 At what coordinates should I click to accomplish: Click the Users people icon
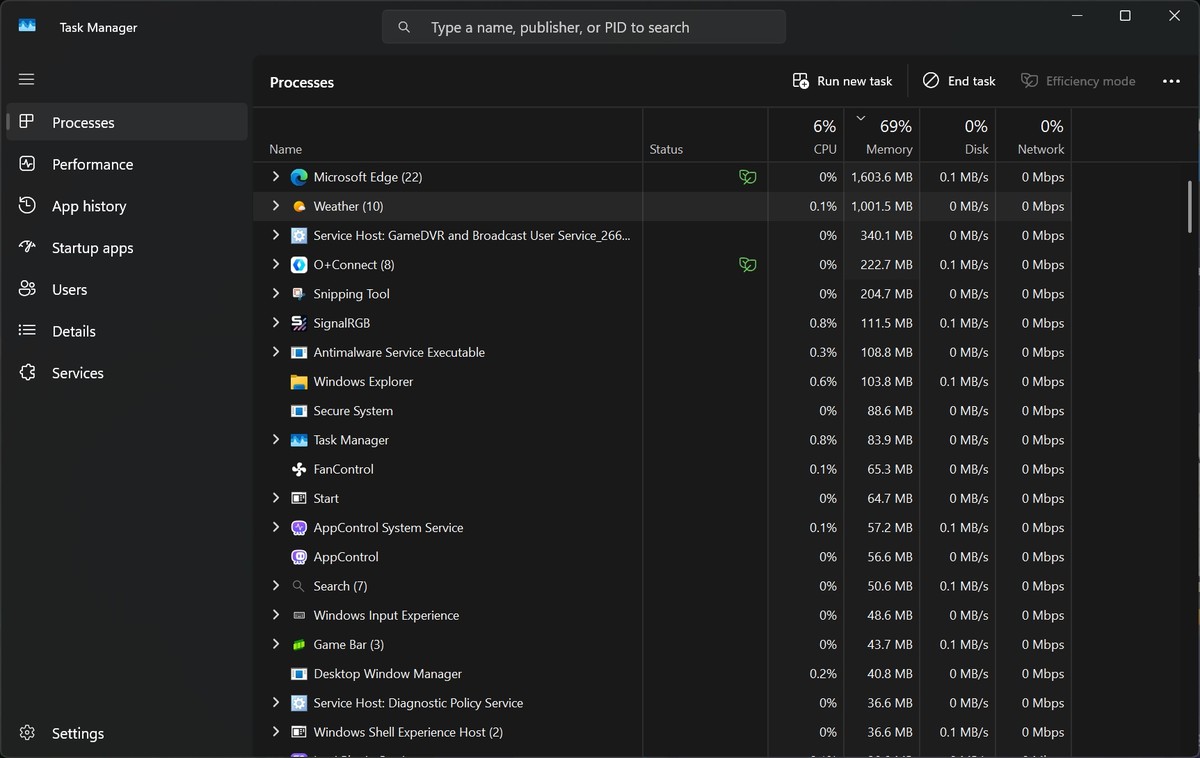(x=28, y=289)
